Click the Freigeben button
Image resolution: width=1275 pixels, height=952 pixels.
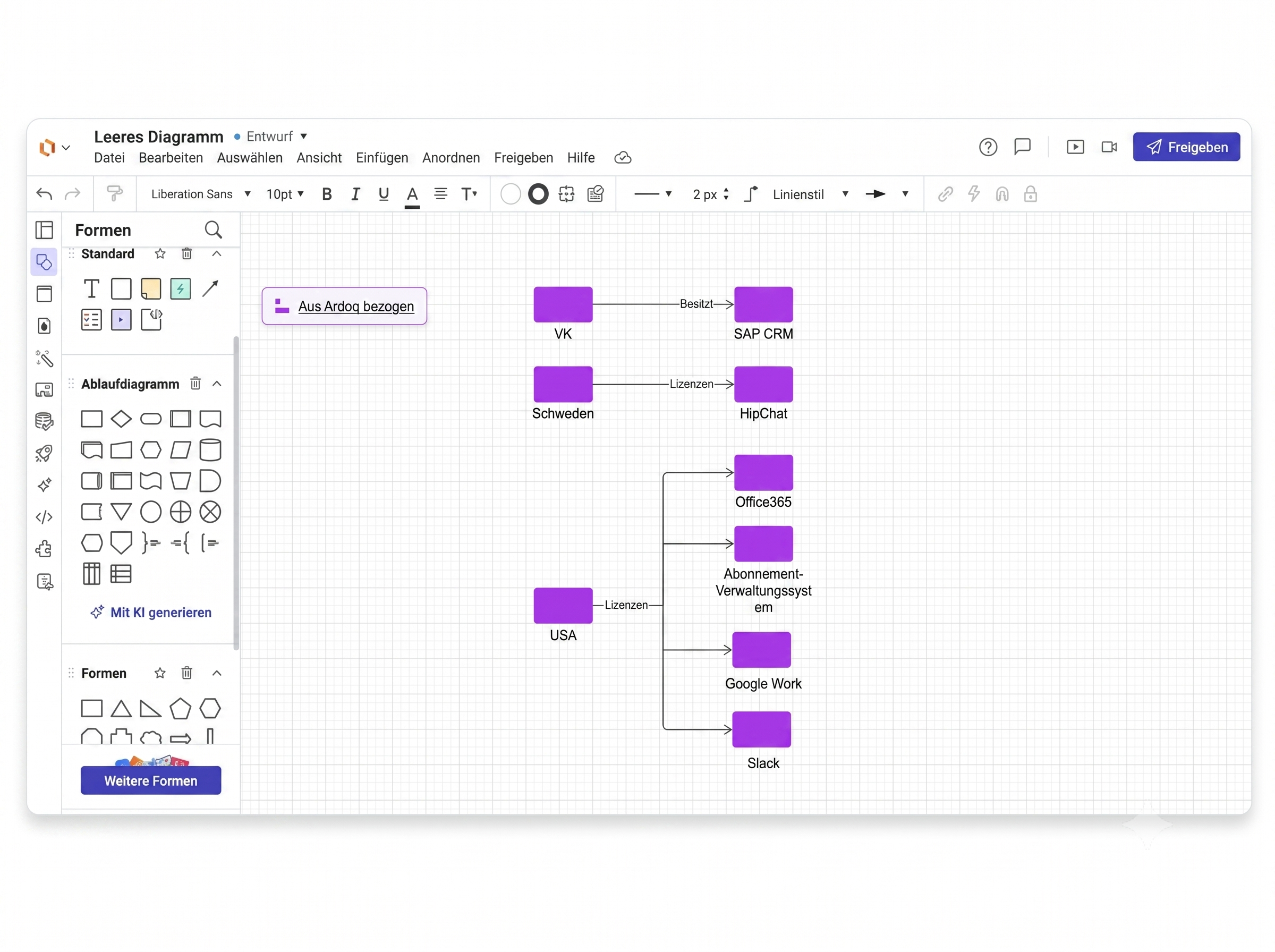pyautogui.click(x=1186, y=147)
